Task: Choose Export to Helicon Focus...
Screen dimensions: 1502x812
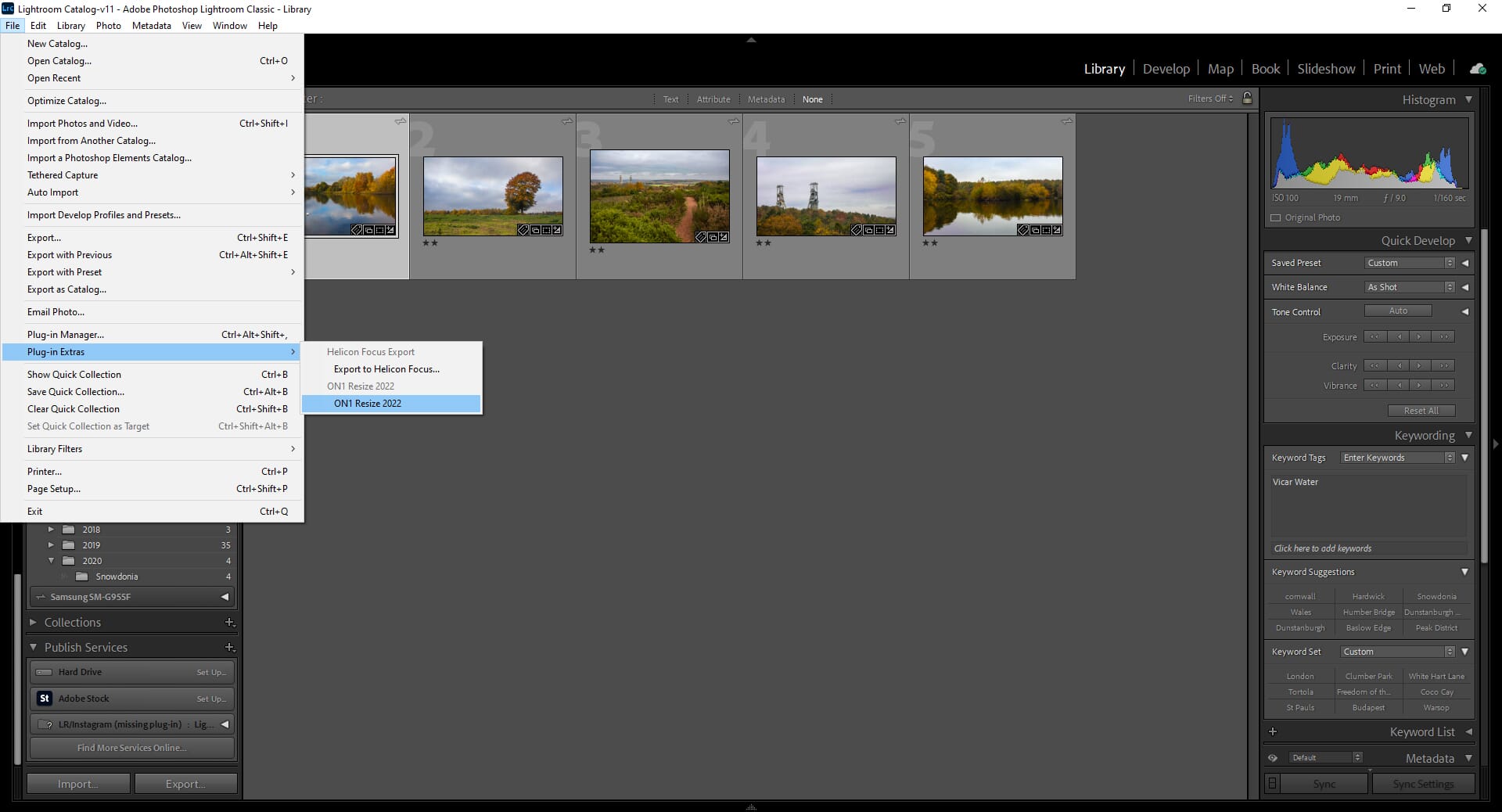Action: pos(392,369)
